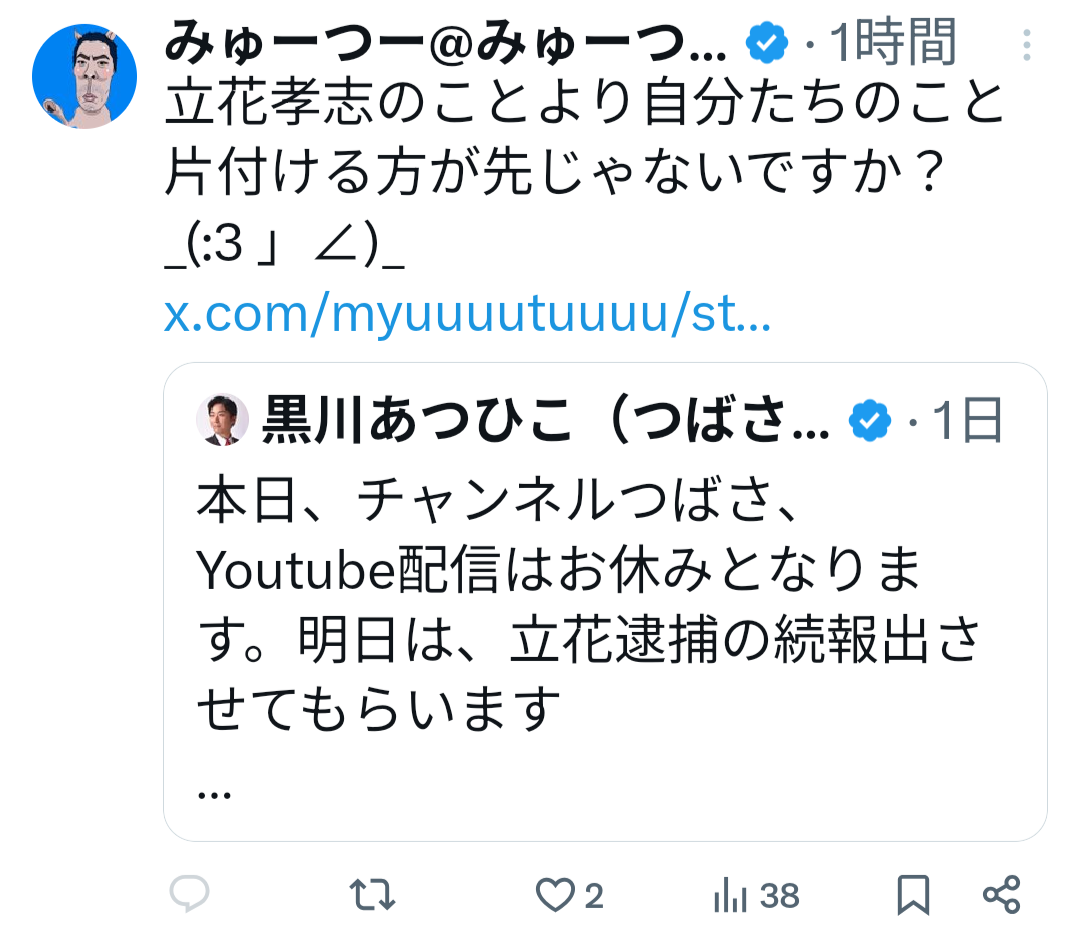Bookmark this tweet

(x=913, y=895)
